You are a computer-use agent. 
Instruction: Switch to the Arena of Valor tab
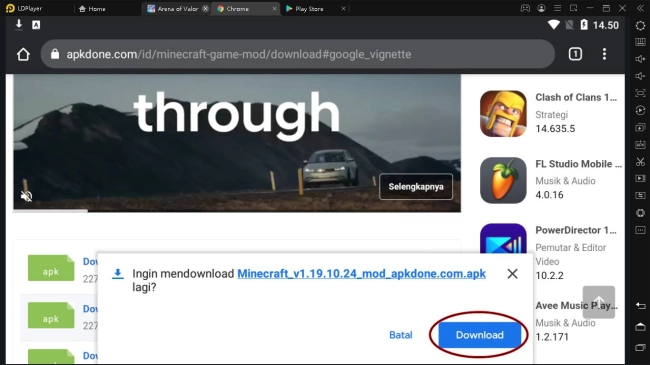coord(173,9)
